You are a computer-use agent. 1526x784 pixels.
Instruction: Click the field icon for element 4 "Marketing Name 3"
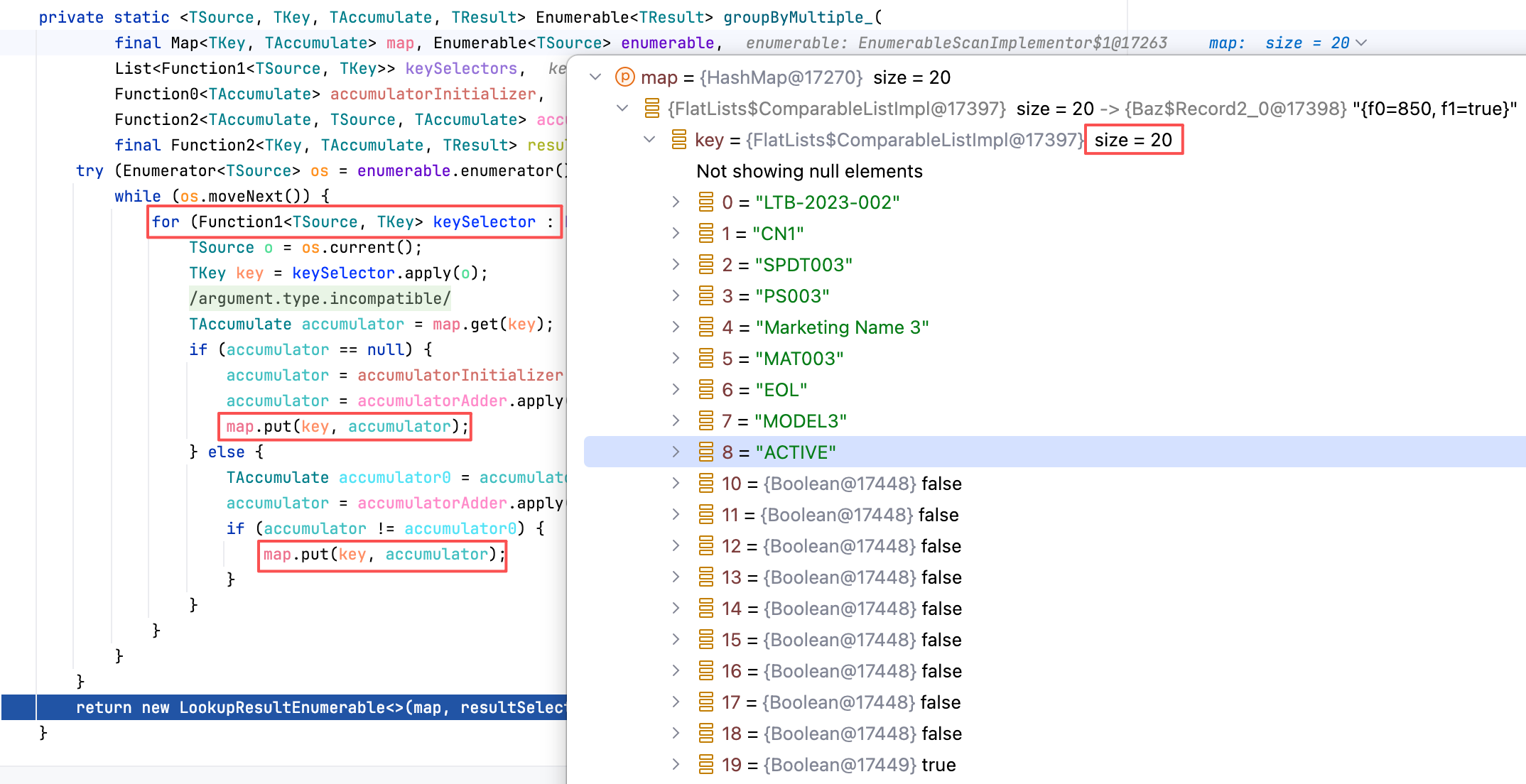[705, 327]
